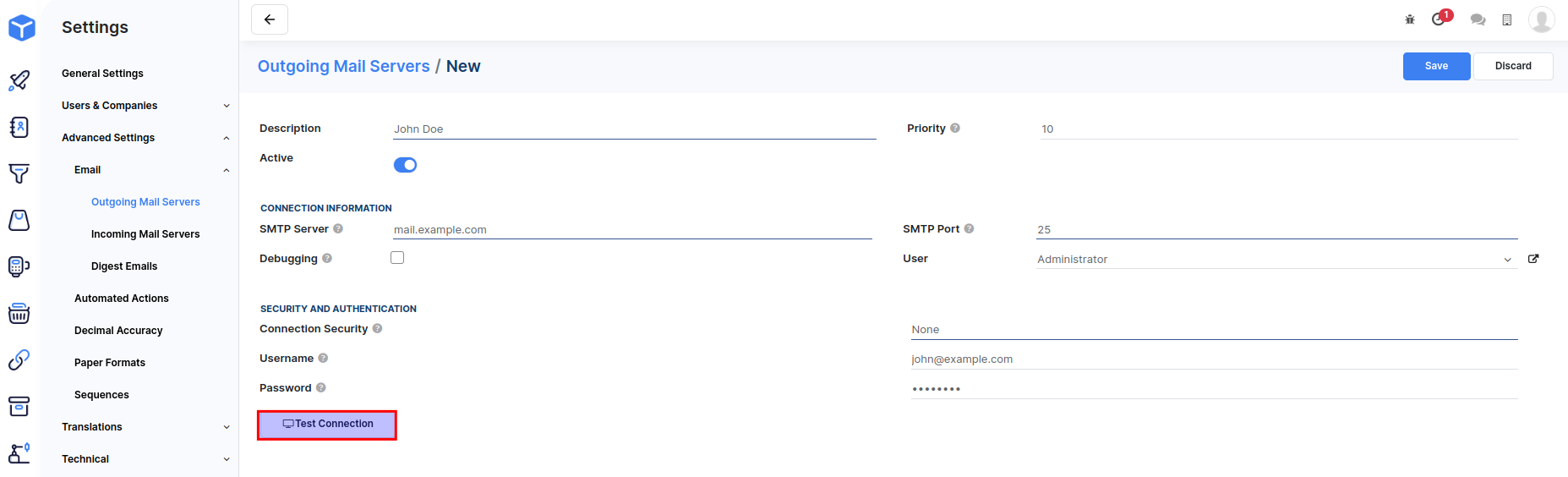Image resolution: width=1568 pixels, height=477 pixels.
Task: Click the Test Connection button
Action: coord(327,425)
